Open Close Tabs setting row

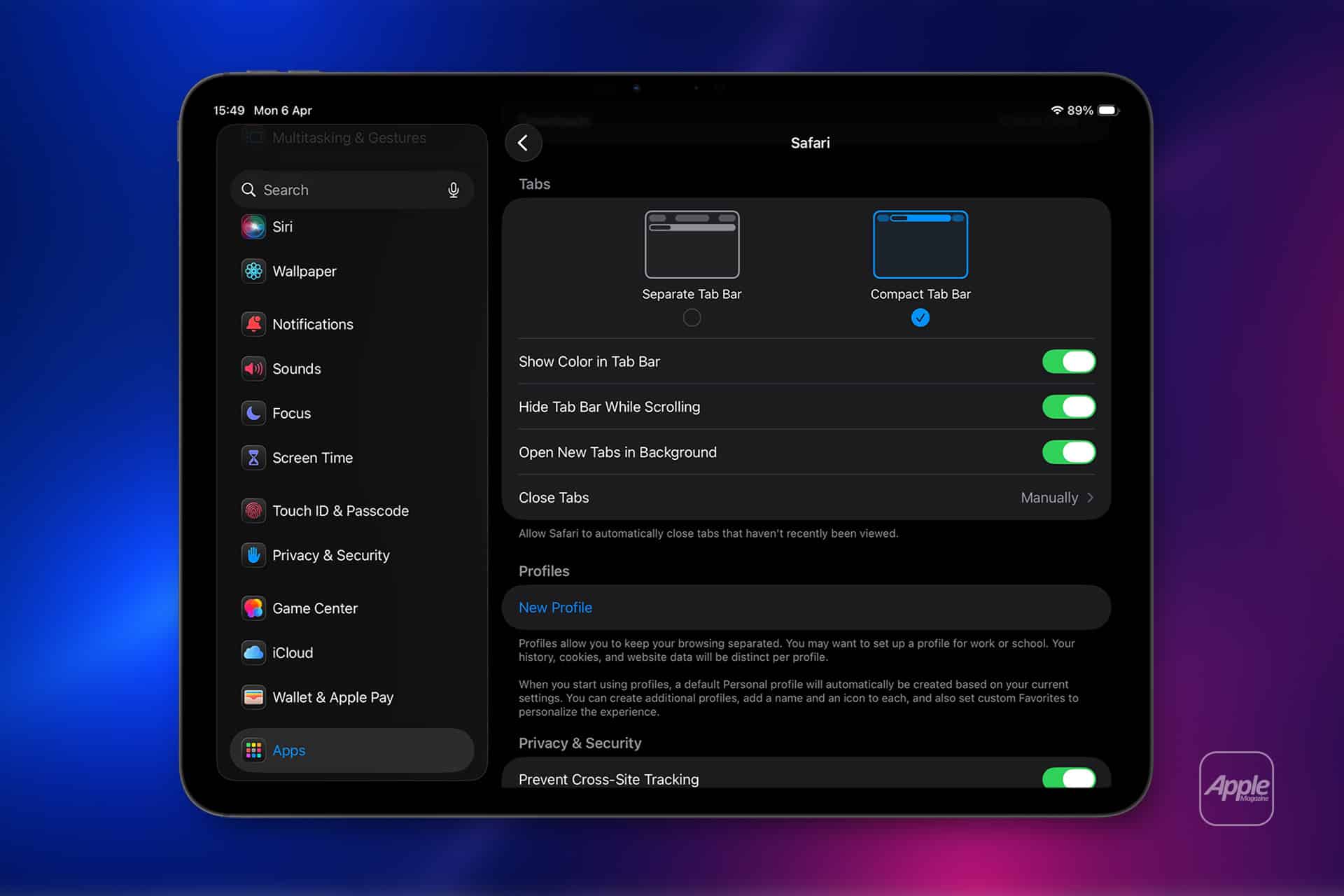coord(806,498)
